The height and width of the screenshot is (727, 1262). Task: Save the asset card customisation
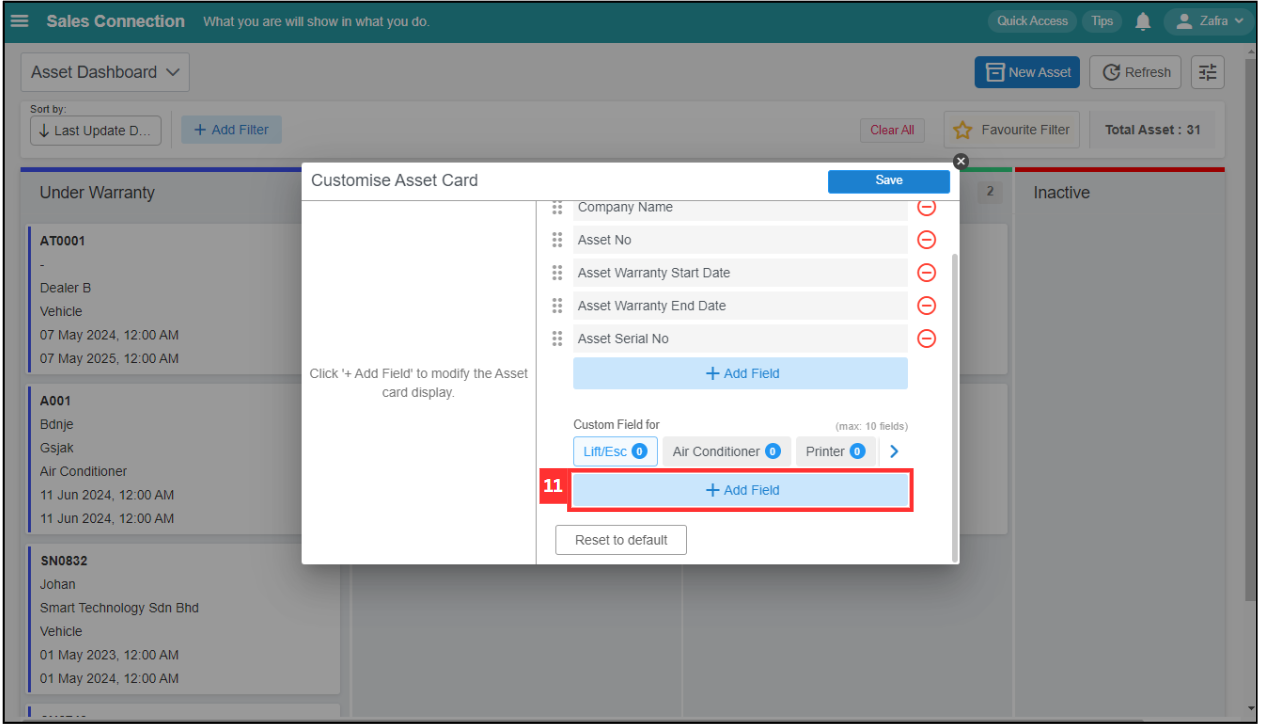tap(889, 181)
